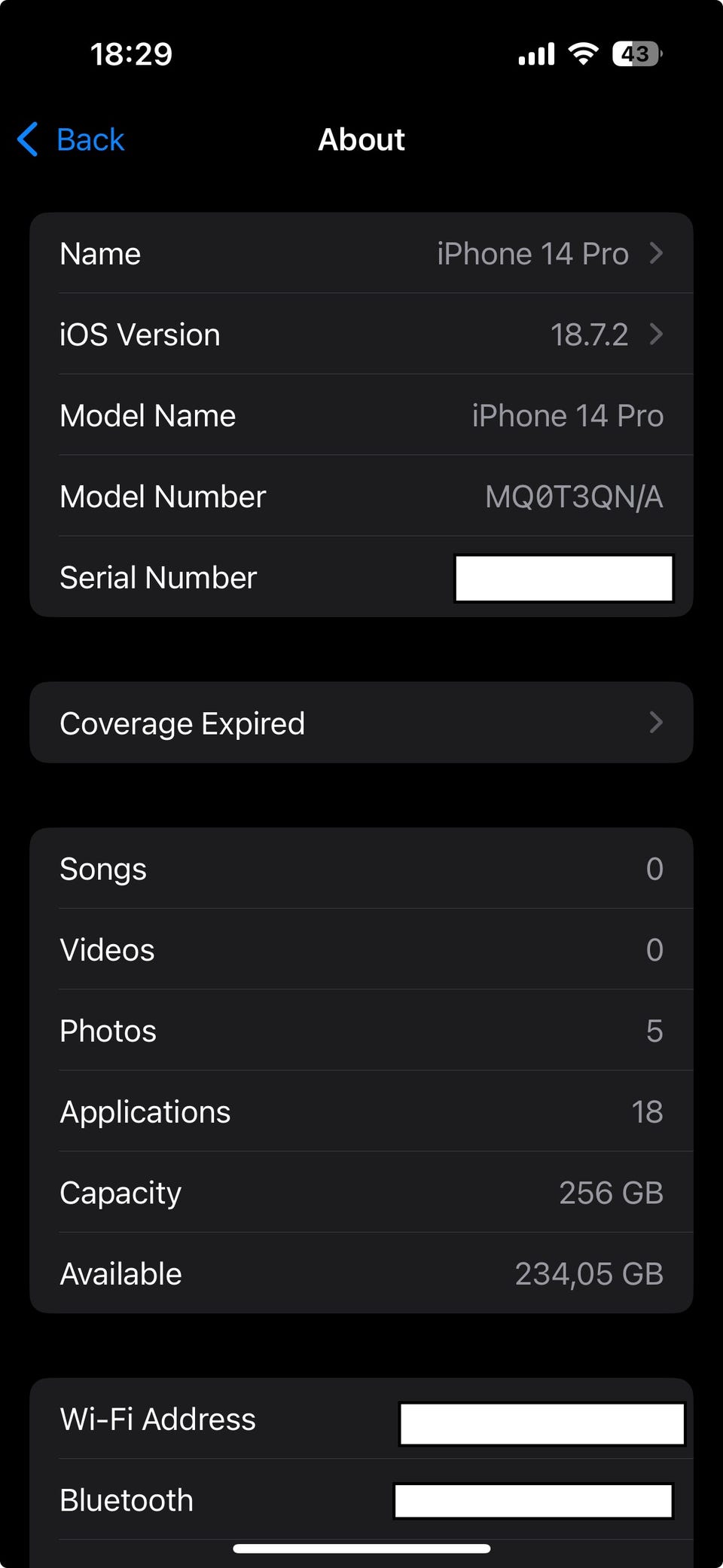The image size is (723, 1568).
Task: Select the iOS Version row
Action: (x=361, y=334)
